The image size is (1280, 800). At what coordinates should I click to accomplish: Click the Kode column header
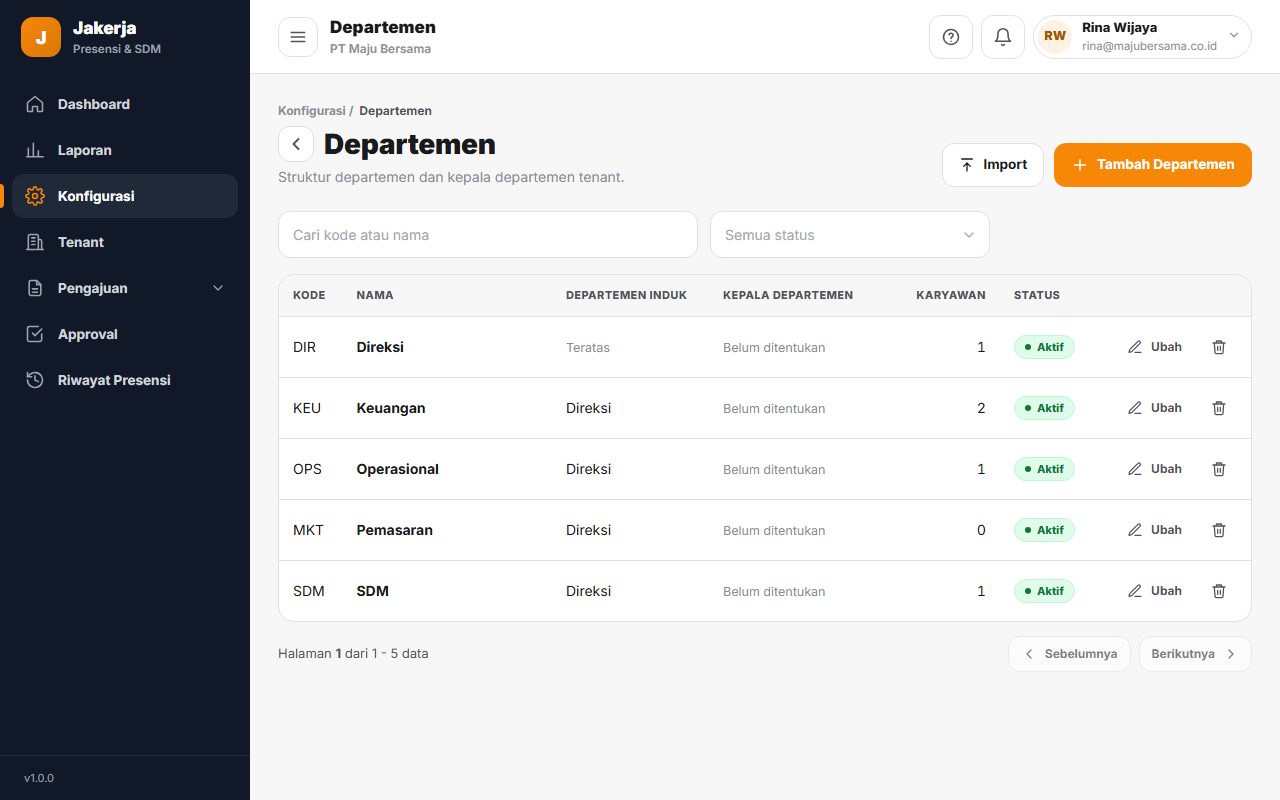tap(309, 295)
